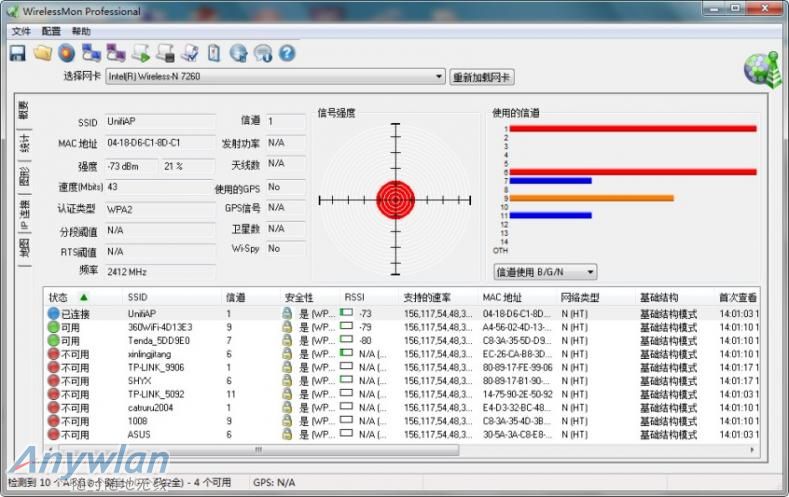The width and height of the screenshot is (789, 497).
Task: Click the 重新加载网卡 button
Action: tap(482, 77)
